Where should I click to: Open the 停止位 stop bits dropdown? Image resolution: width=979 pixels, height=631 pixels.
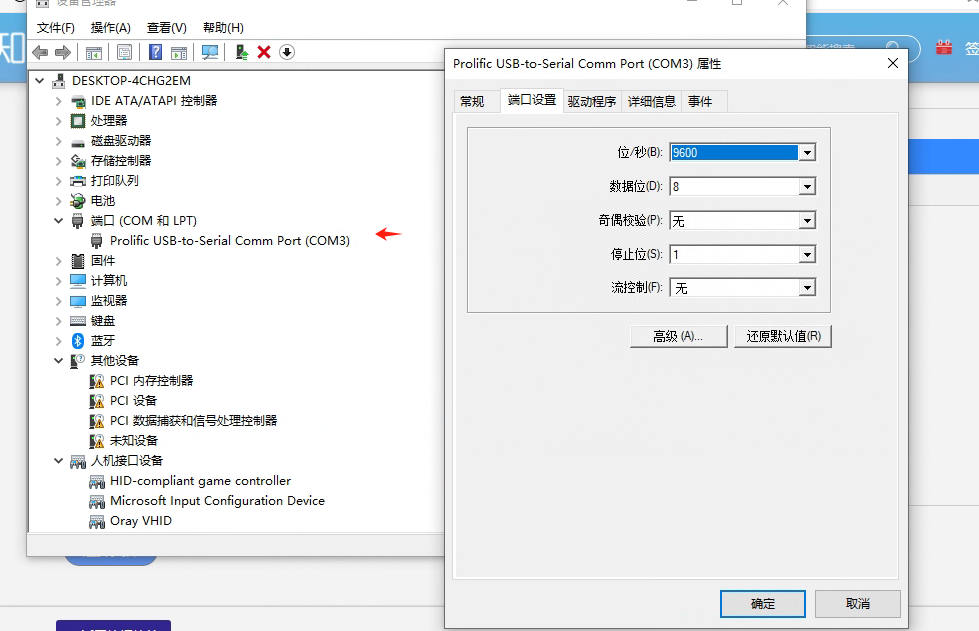807,255
